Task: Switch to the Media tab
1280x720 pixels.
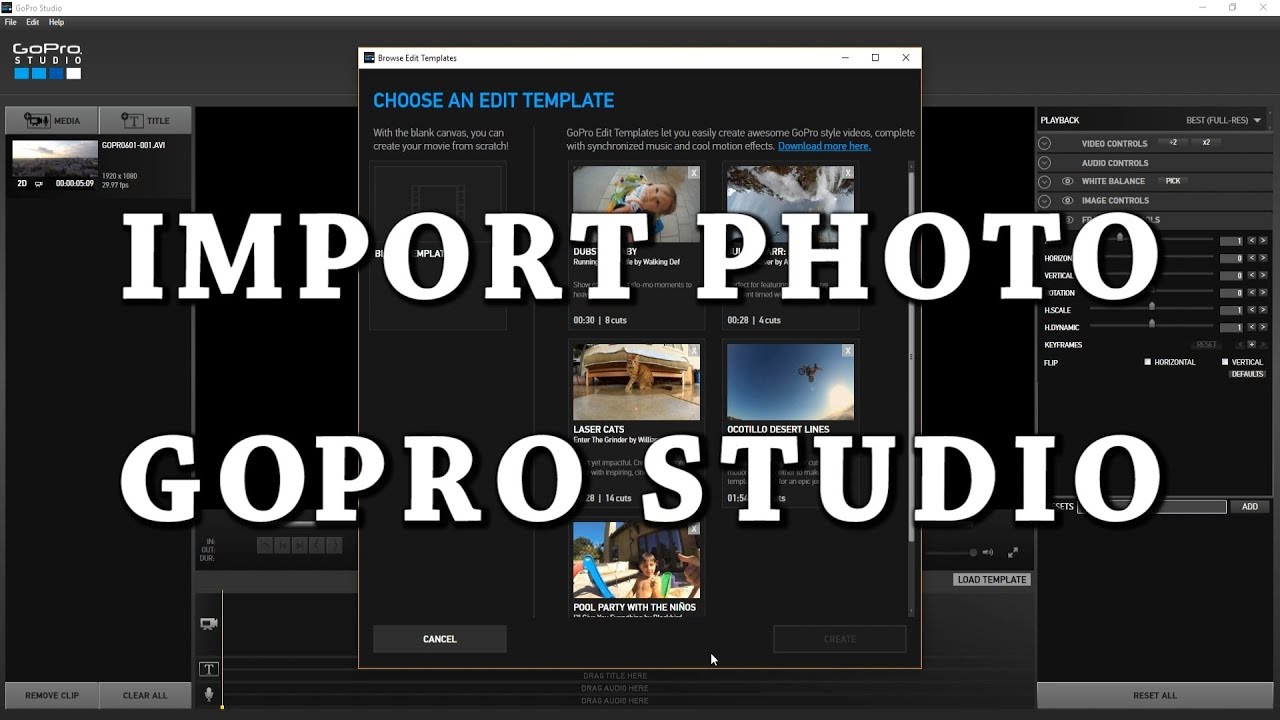Action: coord(52,120)
